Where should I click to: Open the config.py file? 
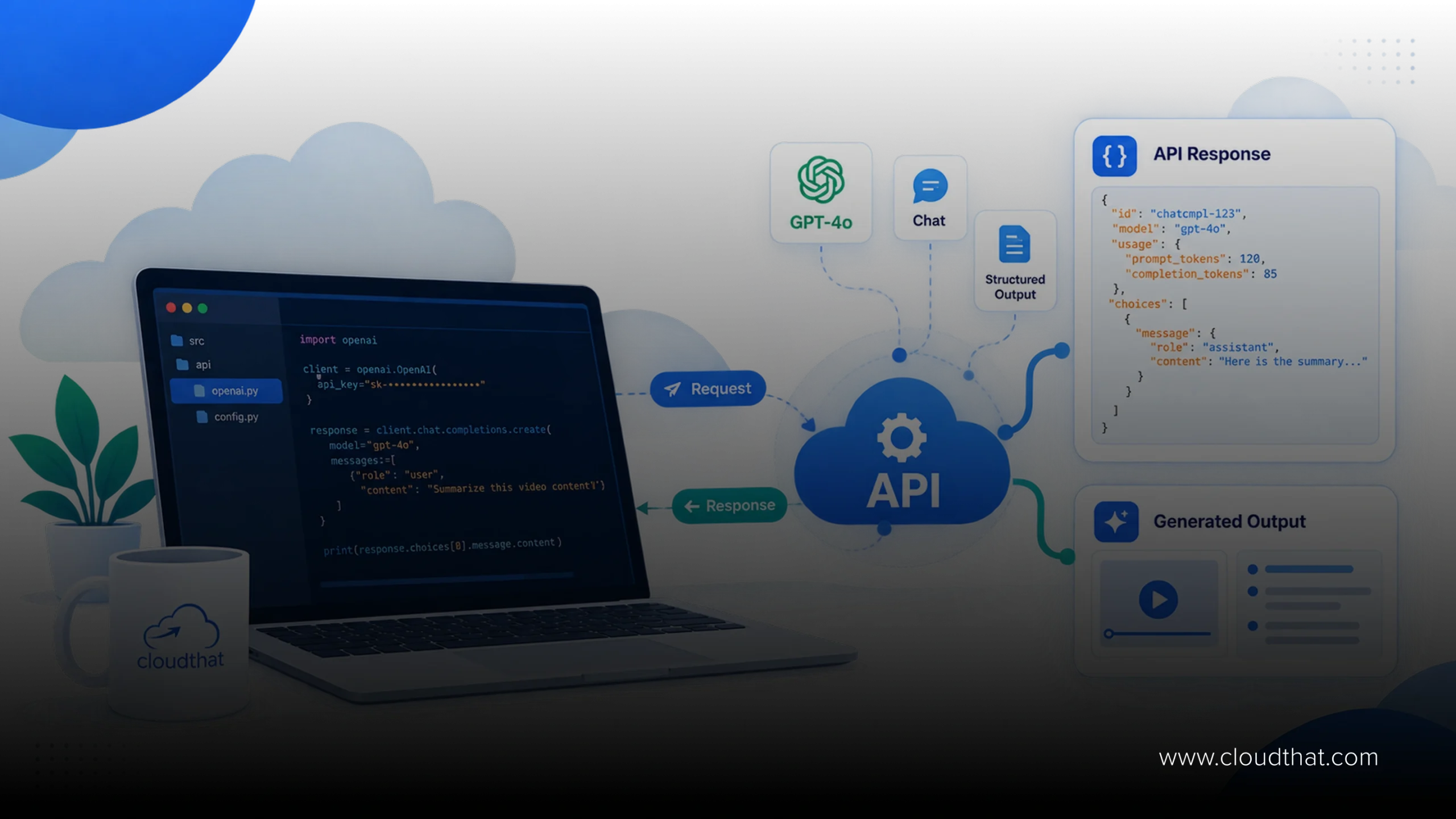(227, 417)
